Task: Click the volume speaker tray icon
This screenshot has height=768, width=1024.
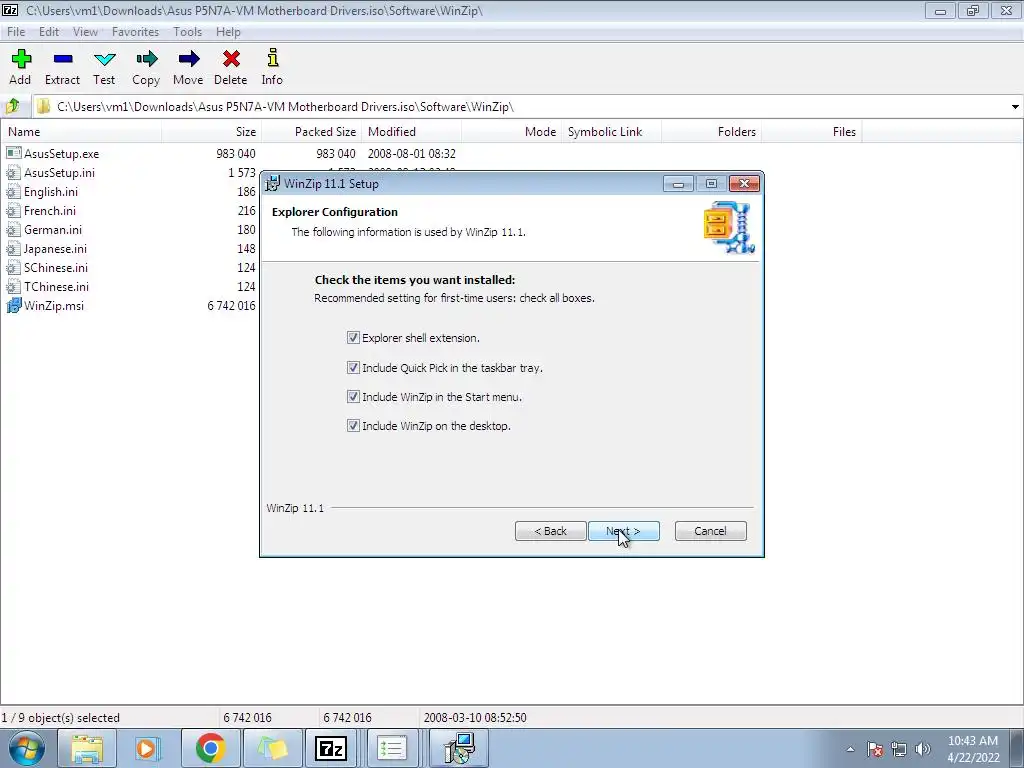Action: (x=923, y=749)
